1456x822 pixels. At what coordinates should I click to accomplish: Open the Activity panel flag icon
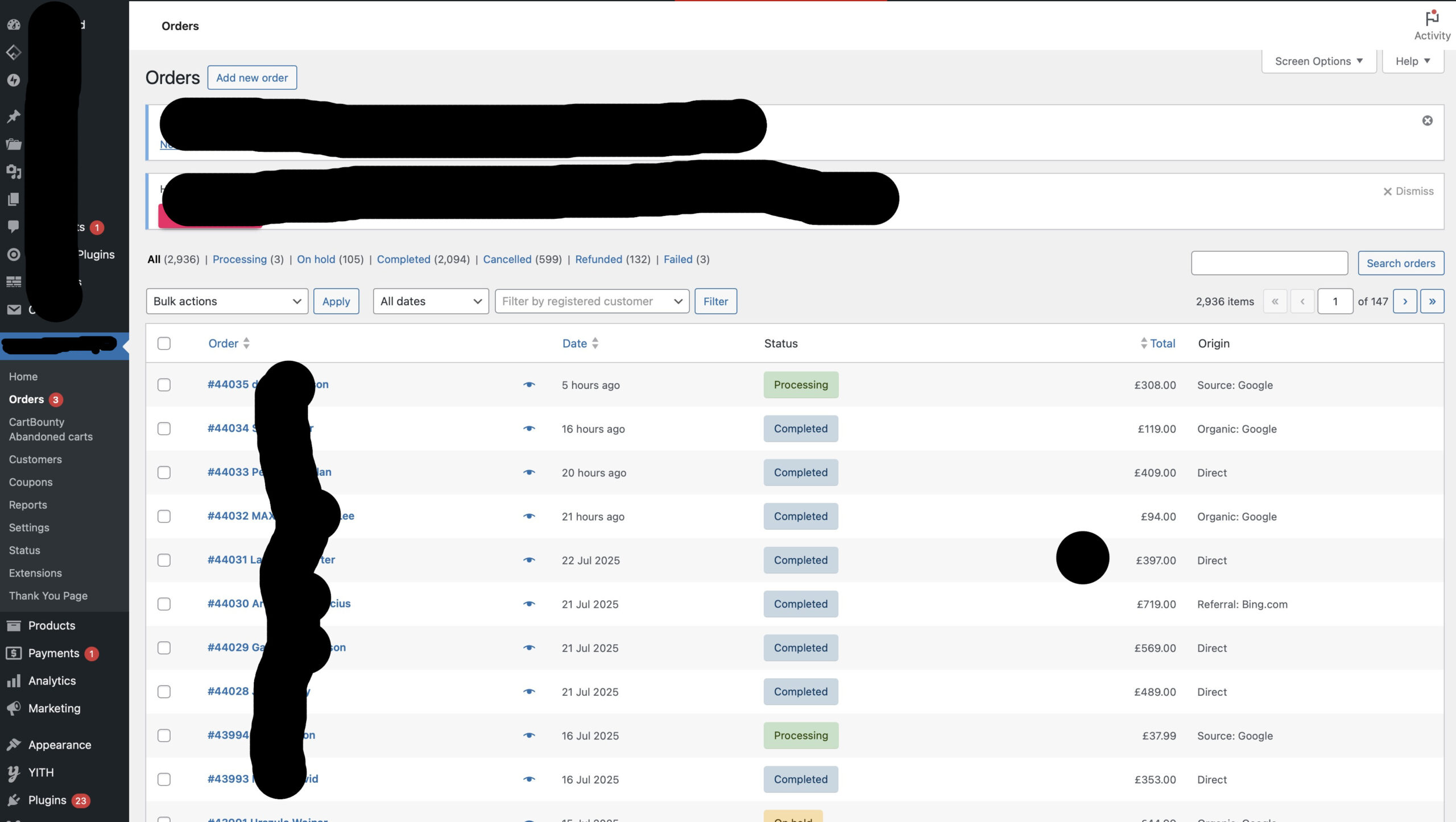(1432, 18)
